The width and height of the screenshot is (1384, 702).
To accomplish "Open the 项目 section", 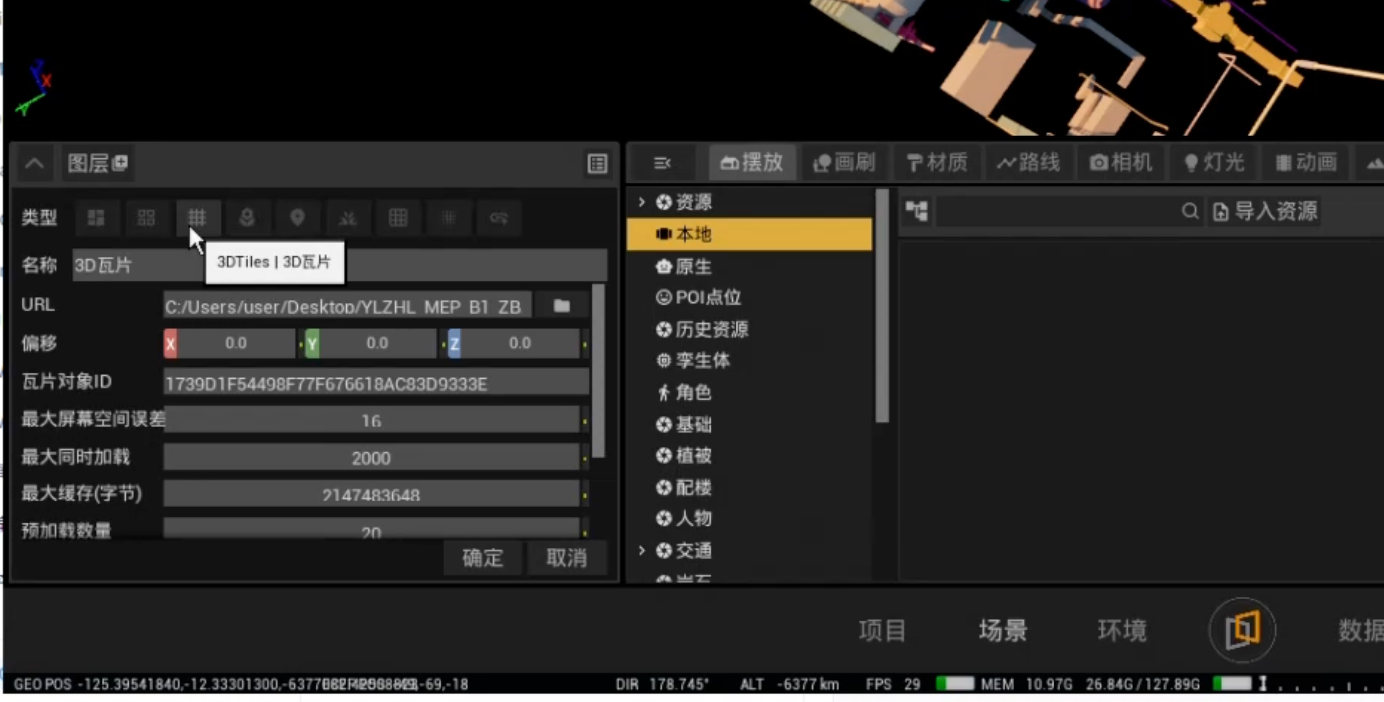I will 882,630.
